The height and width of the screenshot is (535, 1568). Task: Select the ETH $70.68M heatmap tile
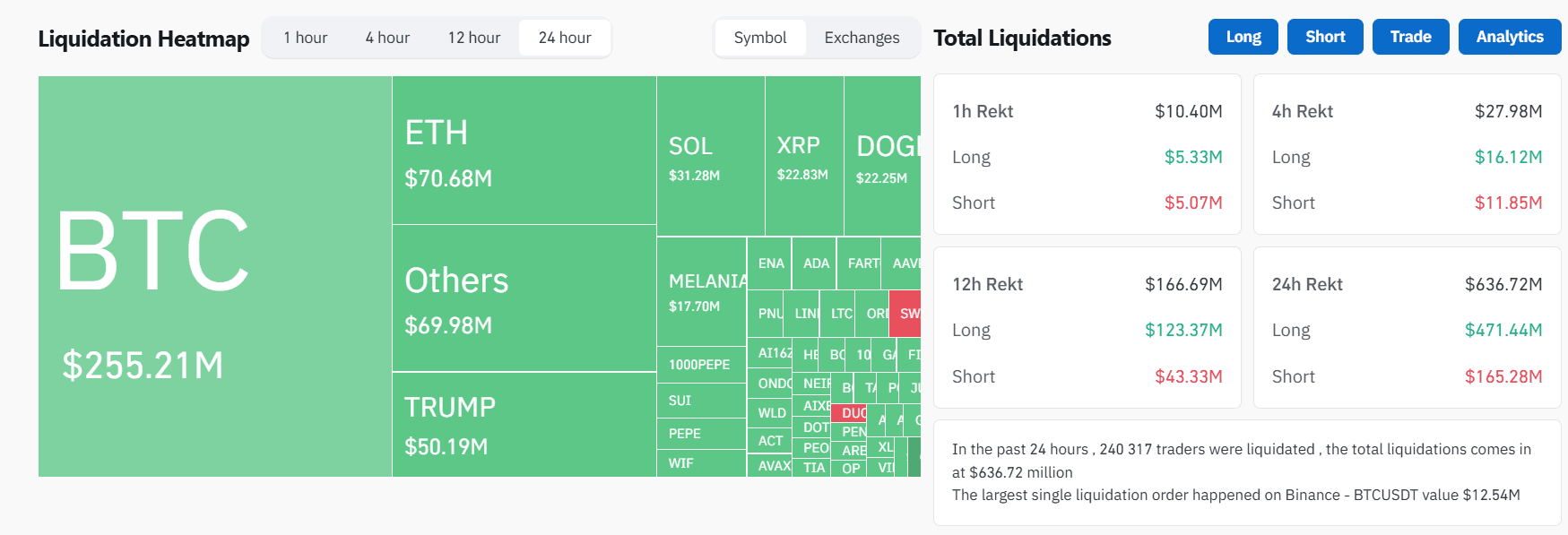coord(524,151)
